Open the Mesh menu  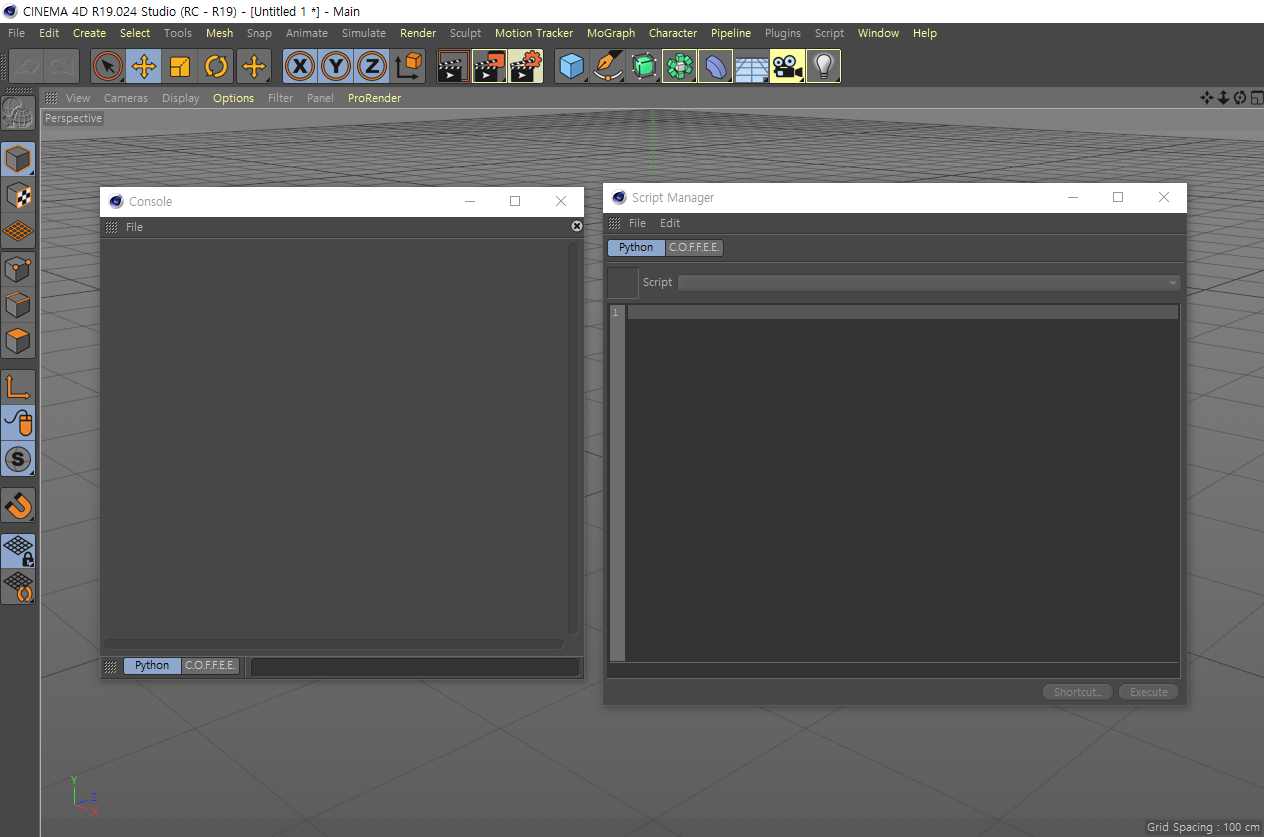click(x=219, y=33)
